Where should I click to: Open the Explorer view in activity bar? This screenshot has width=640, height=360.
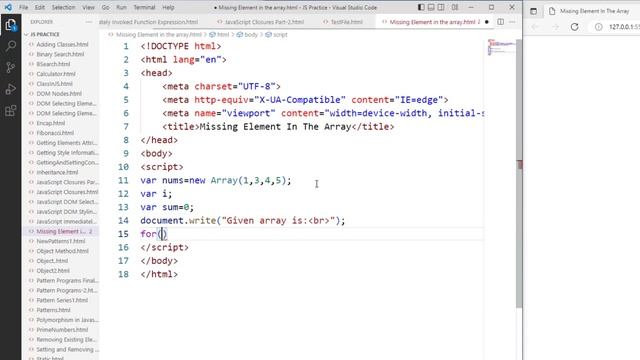[11, 25]
